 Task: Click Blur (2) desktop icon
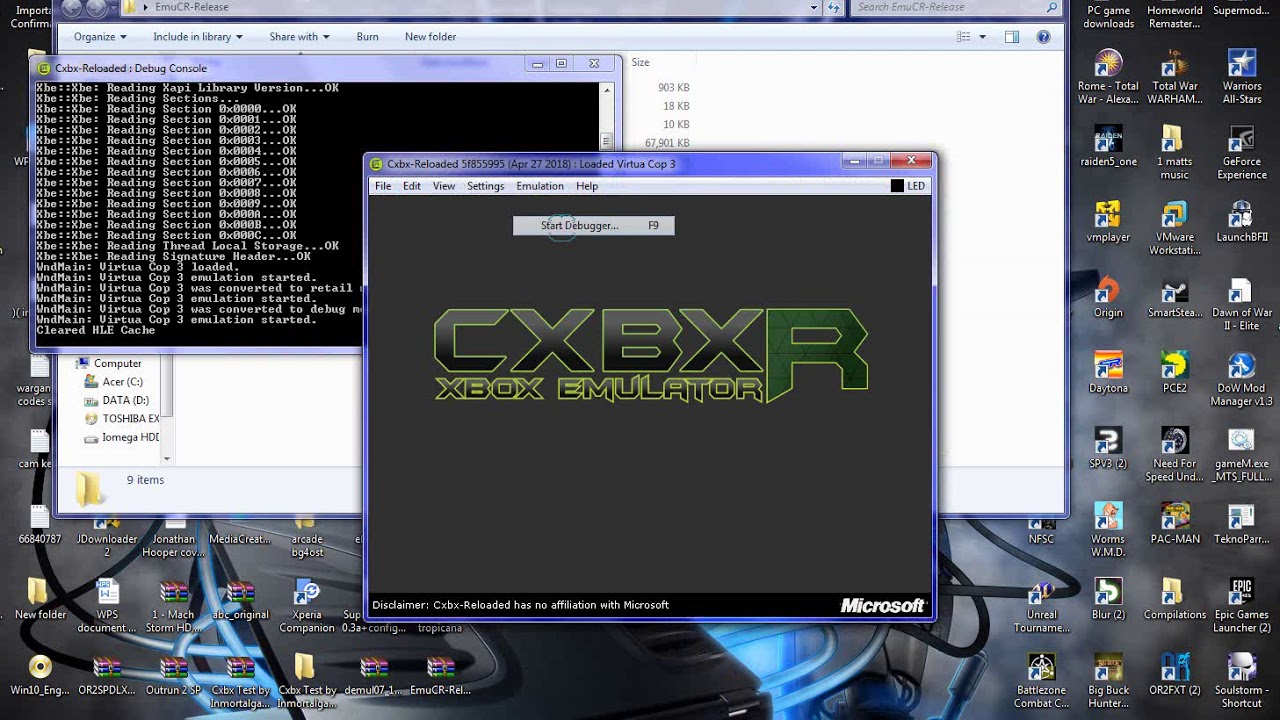pyautogui.click(x=1107, y=599)
